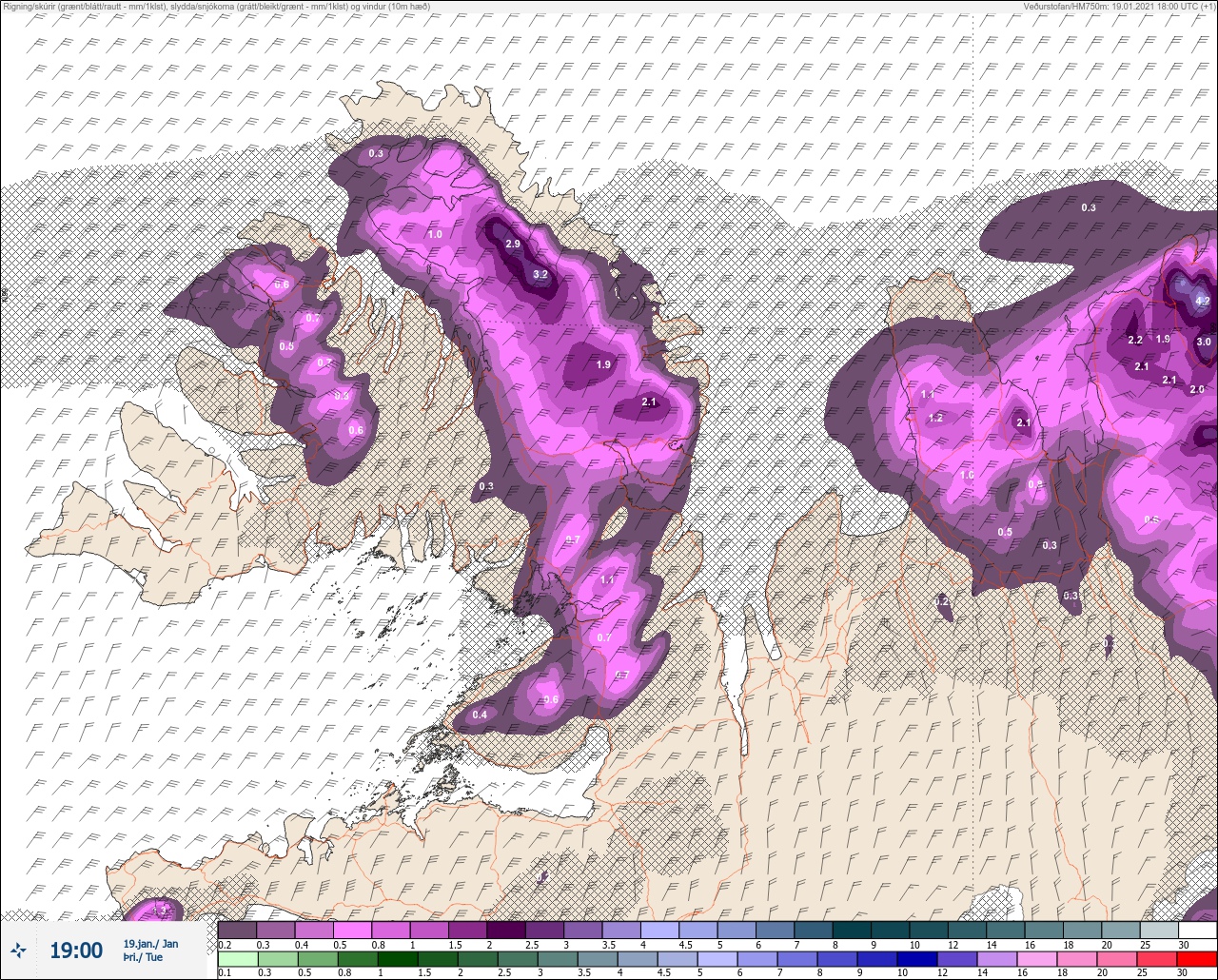Screen dimensions: 1218x980
Task: Select lower legend pale green swatch starting at 0.1
Action: tap(237, 958)
